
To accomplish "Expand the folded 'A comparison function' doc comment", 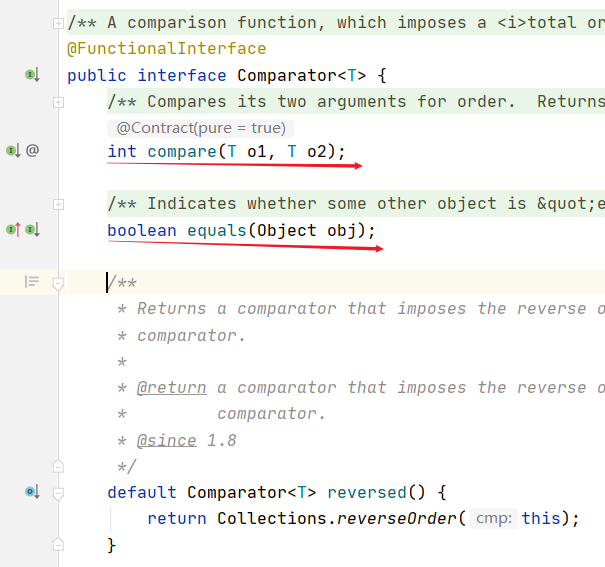I will (58, 24).
